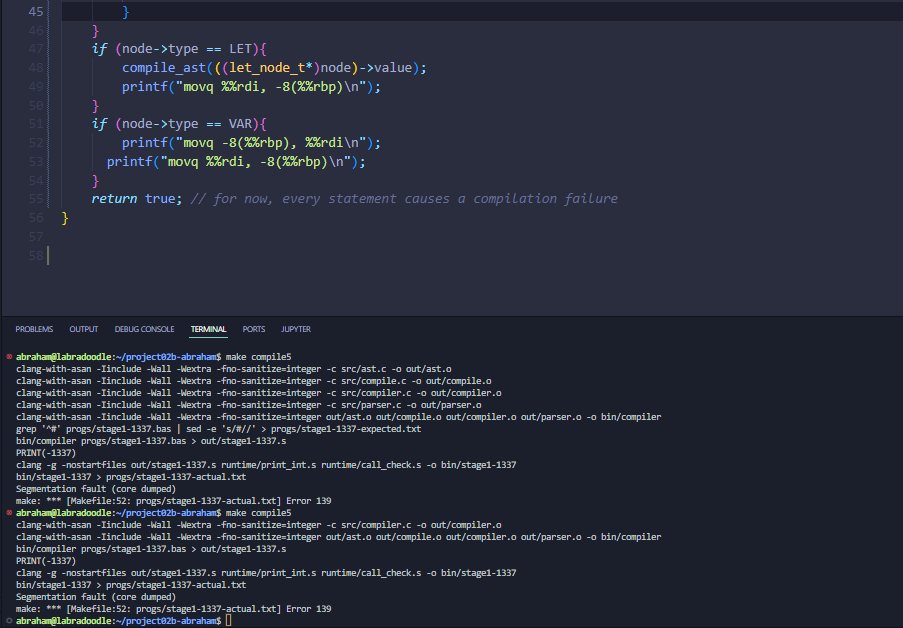Show the DEBUG CONSOLE tab

pyautogui.click(x=144, y=329)
